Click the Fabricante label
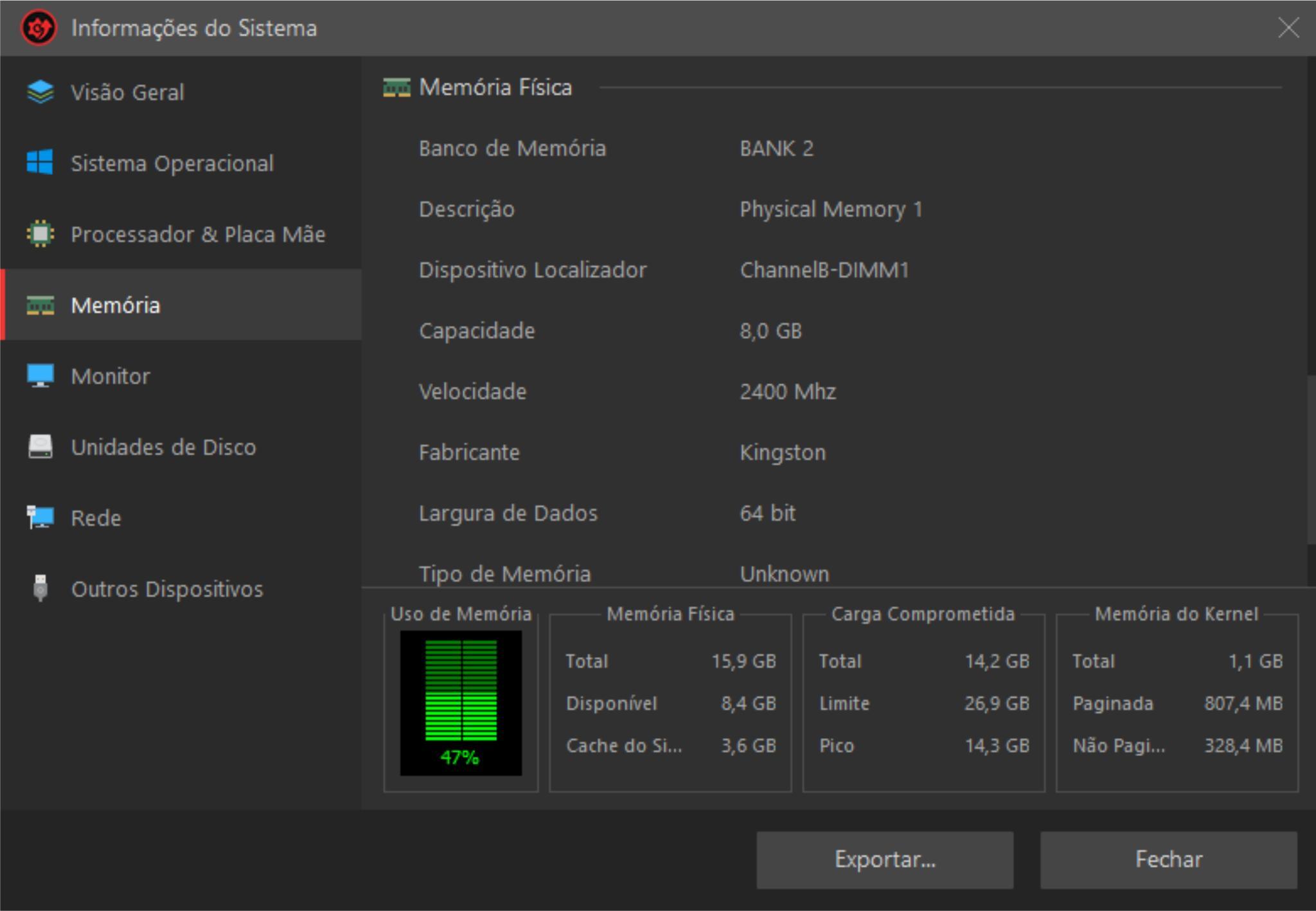Viewport: 1316px width, 911px height. tap(470, 453)
